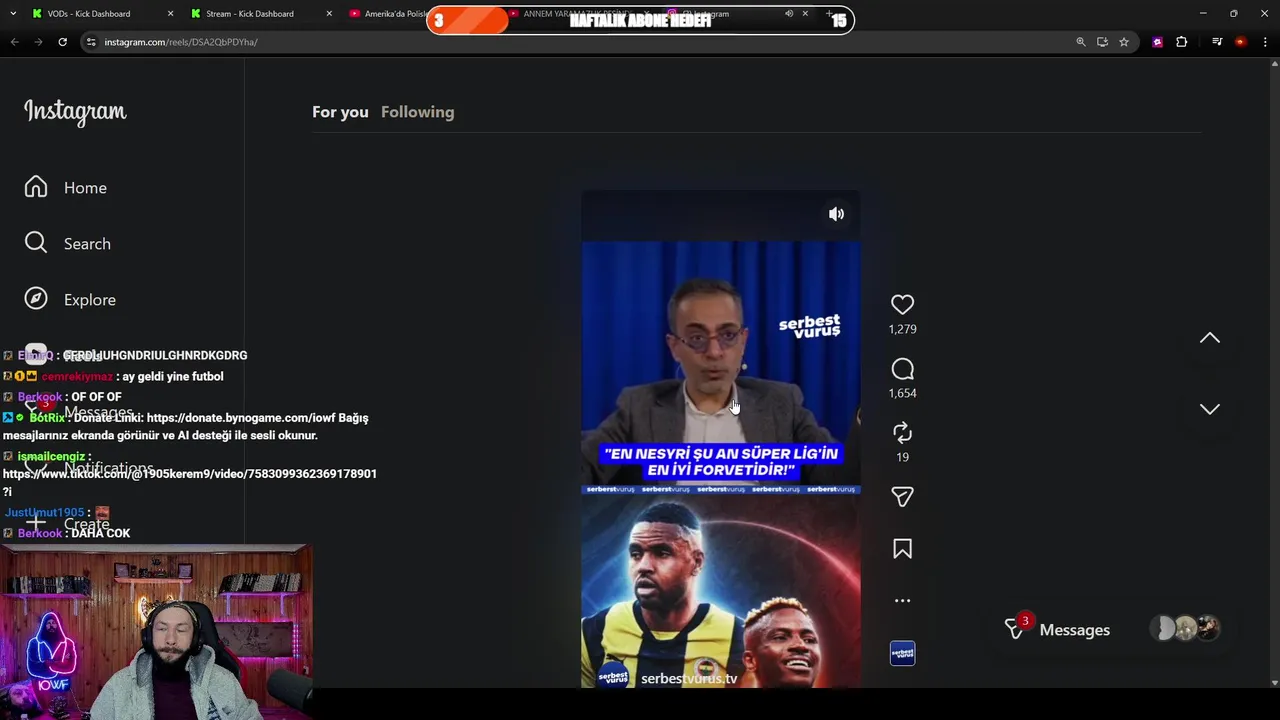The width and height of the screenshot is (1280, 720).
Task: Click the scrollbar down arrow
Action: [x=1274, y=683]
